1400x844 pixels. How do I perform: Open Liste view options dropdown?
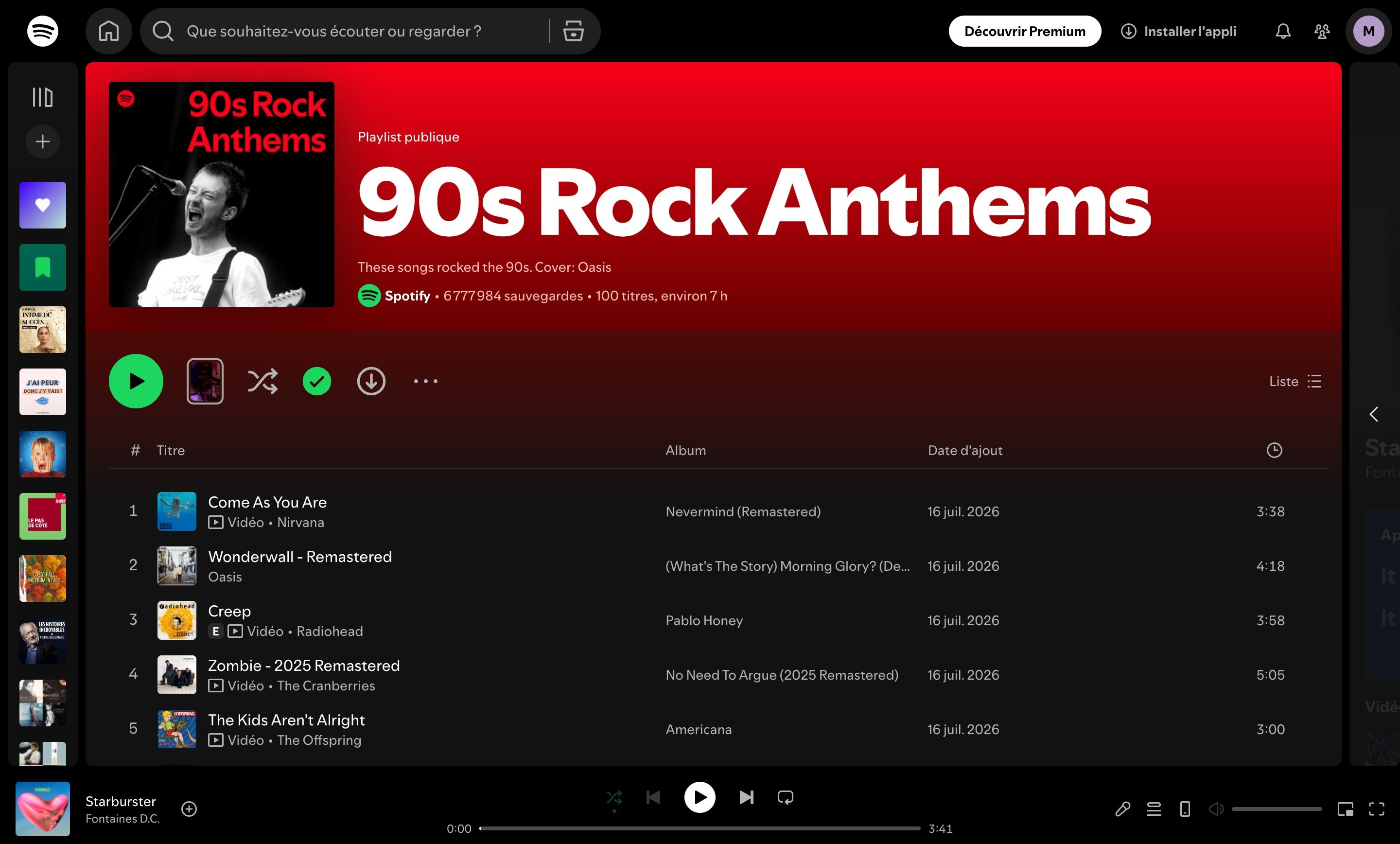(x=1295, y=381)
